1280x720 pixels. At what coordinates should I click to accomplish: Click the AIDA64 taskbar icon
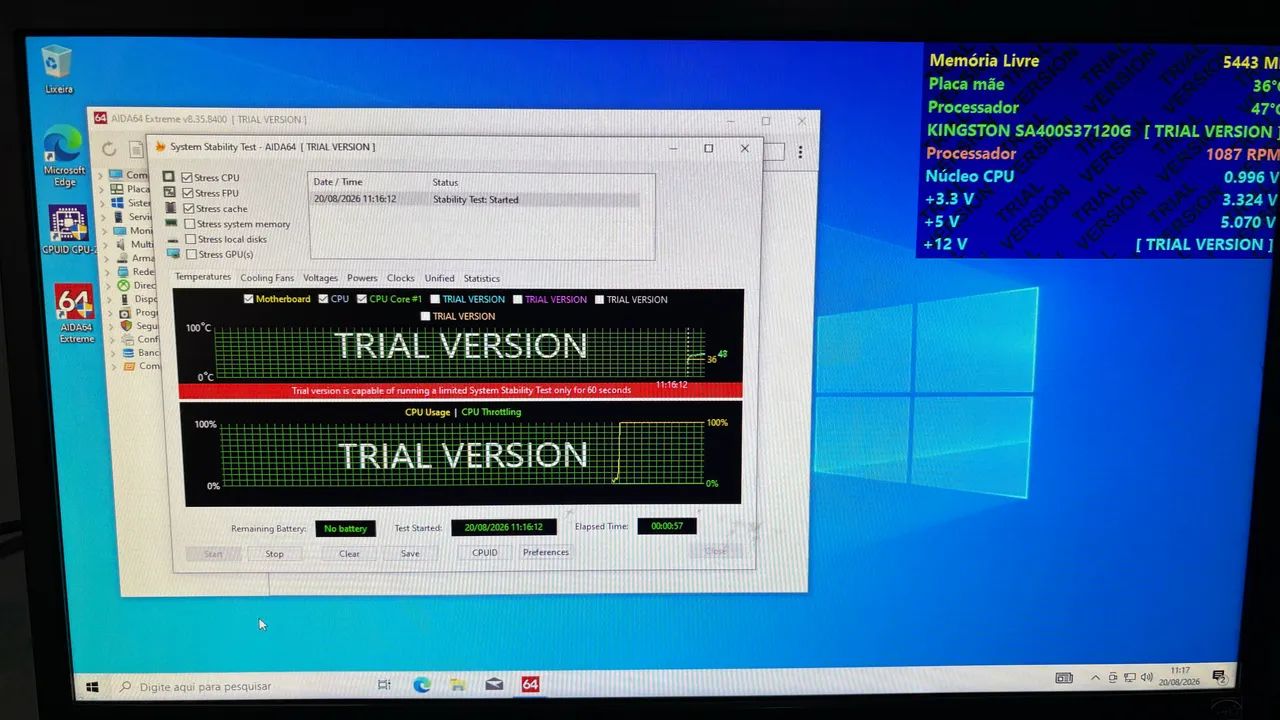pos(530,685)
